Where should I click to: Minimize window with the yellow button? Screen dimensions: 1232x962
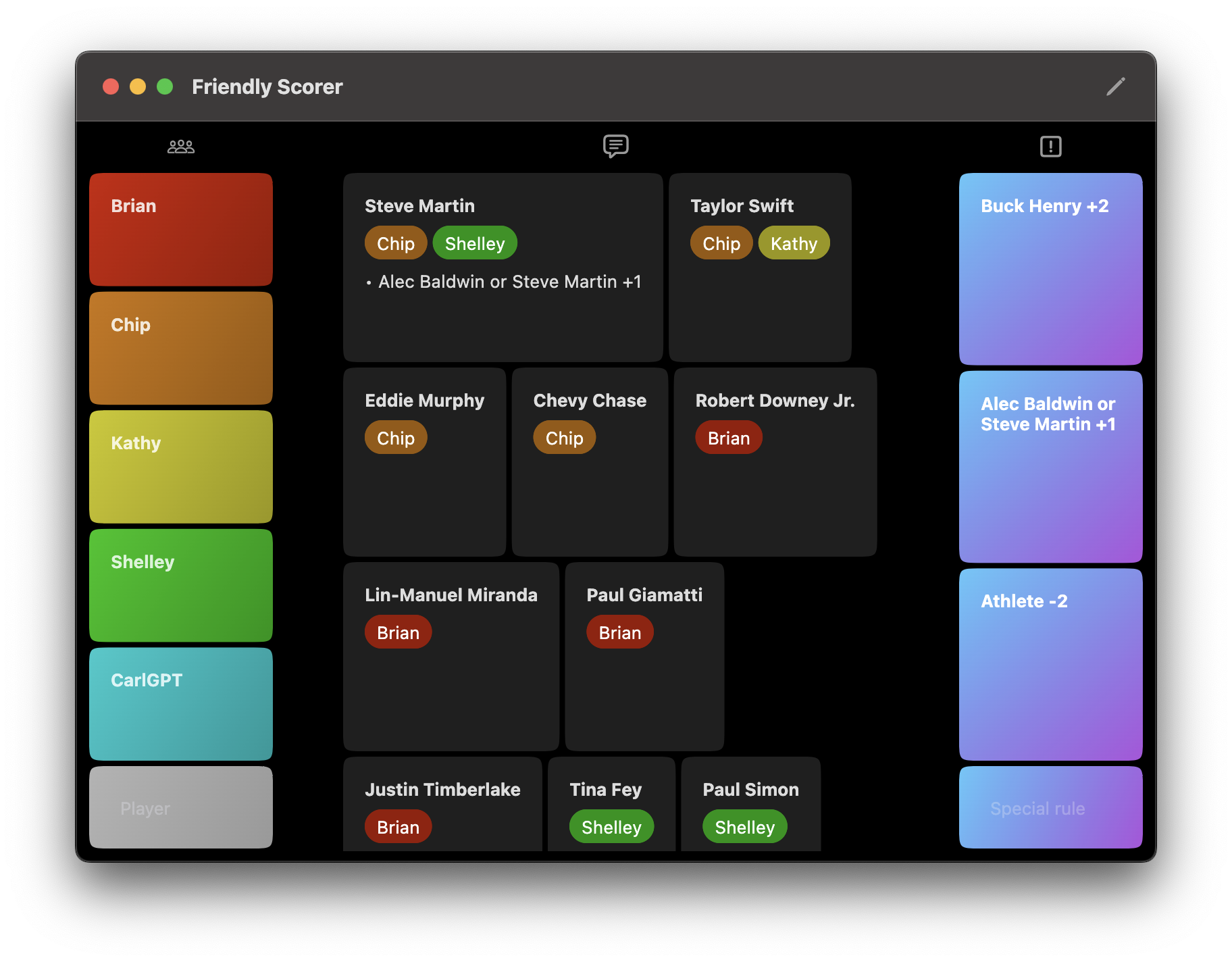pyautogui.click(x=138, y=86)
